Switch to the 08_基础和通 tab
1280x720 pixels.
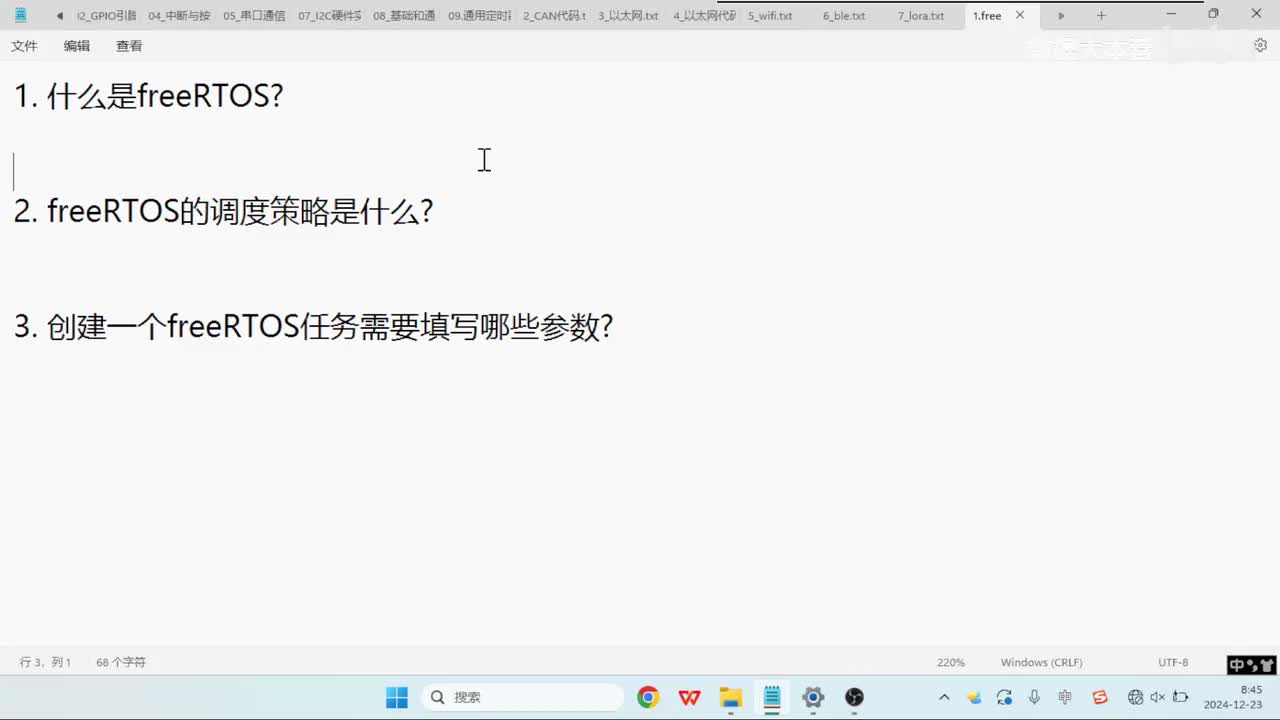point(404,16)
